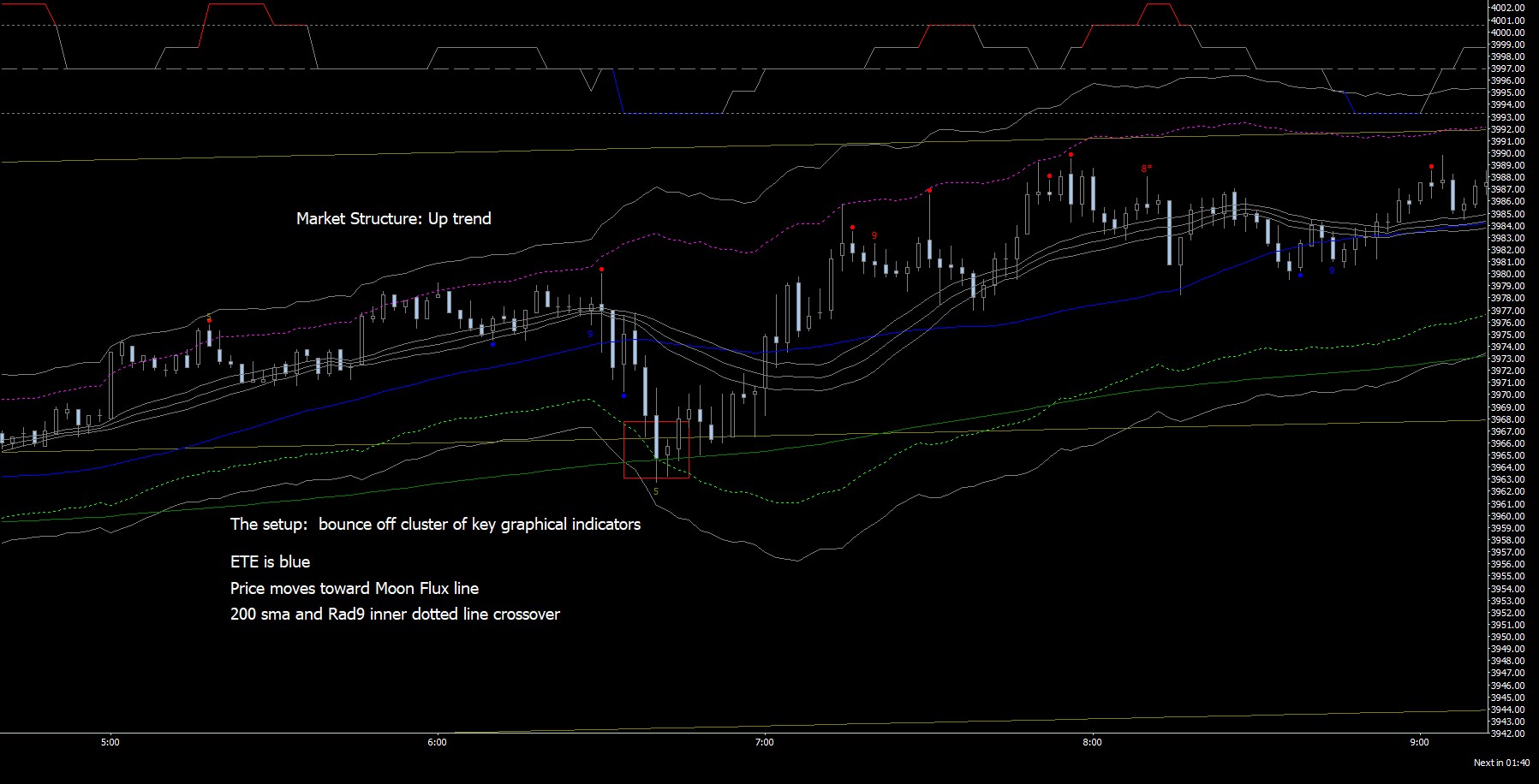1539x784 pixels.
Task: Click the 3942.00 price axis value
Action: click(1507, 734)
